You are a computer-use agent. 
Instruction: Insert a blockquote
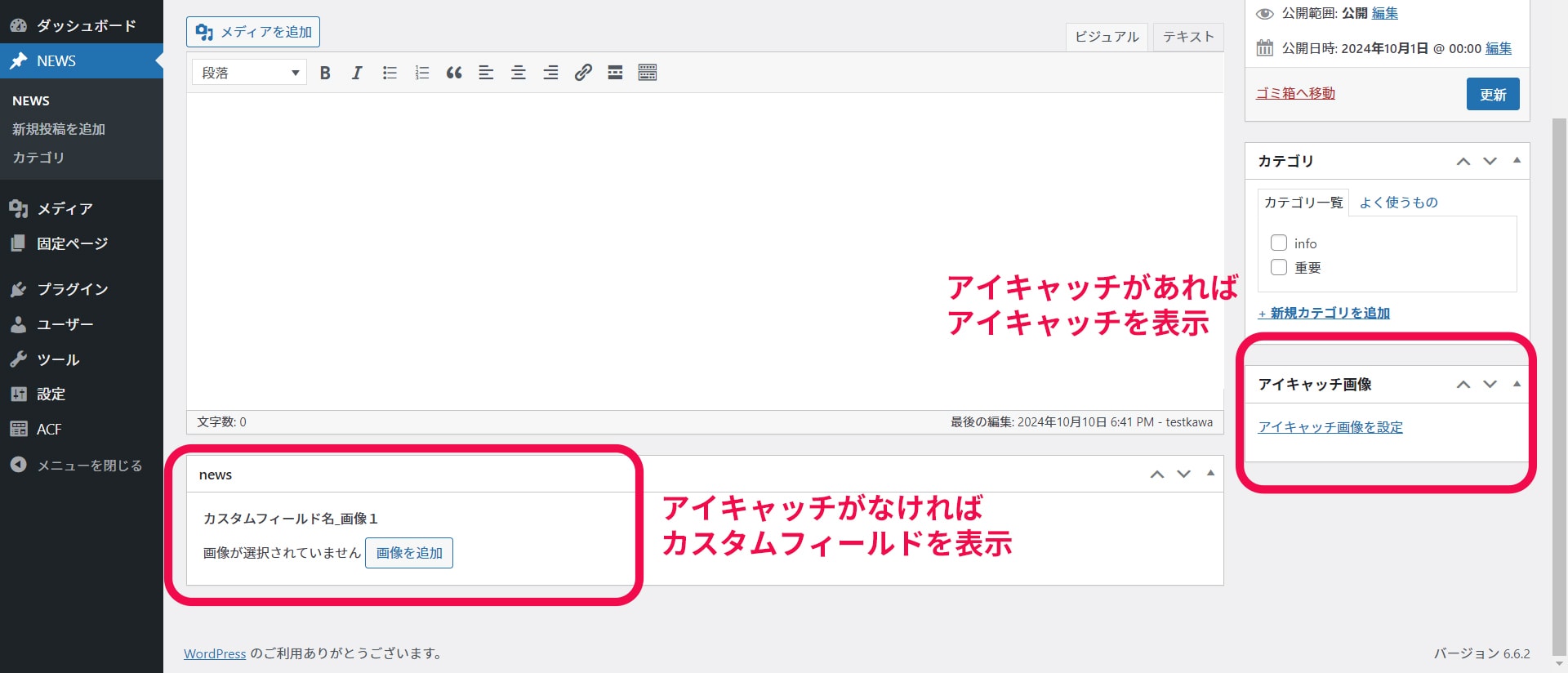454,73
